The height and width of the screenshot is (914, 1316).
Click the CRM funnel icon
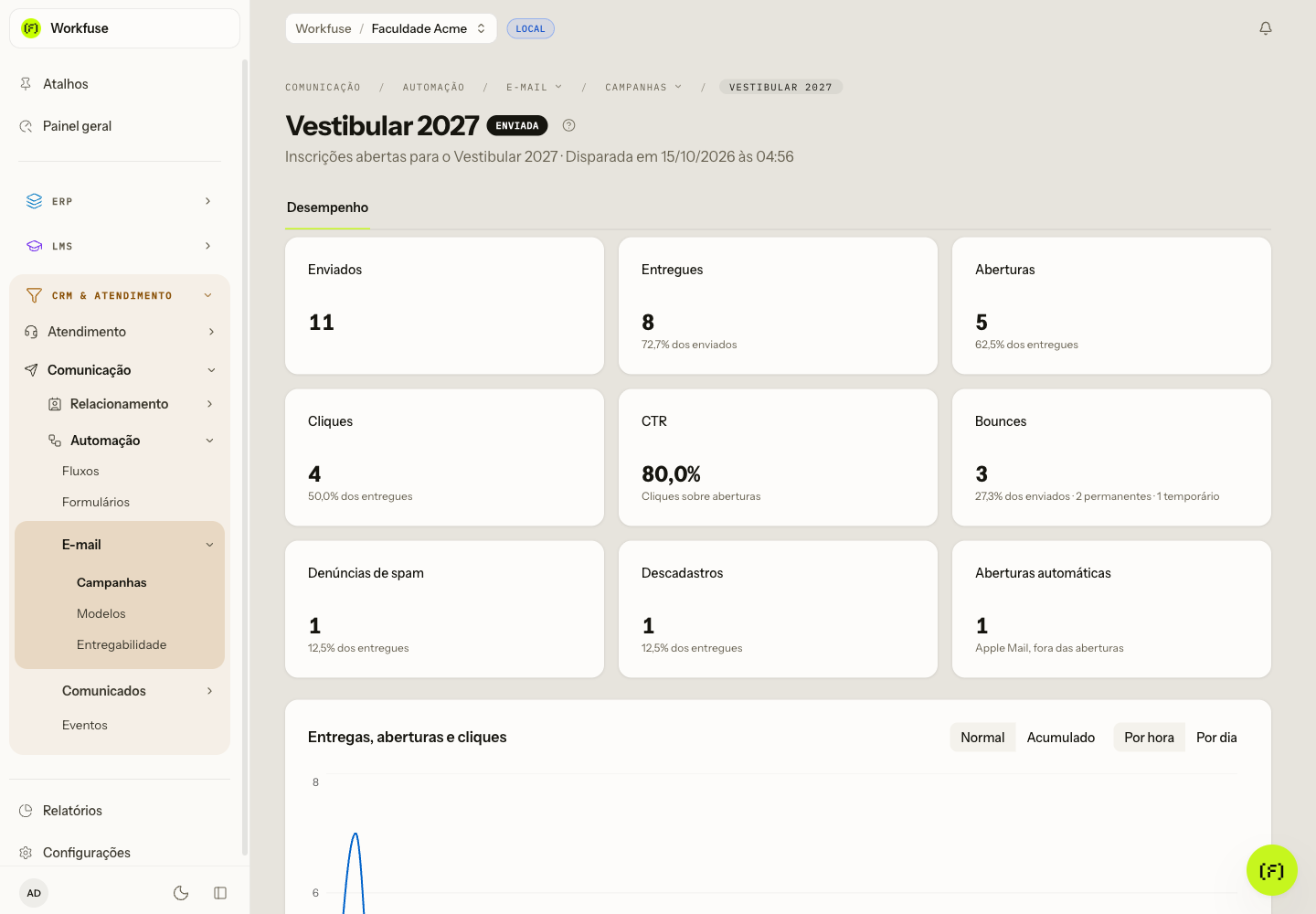34,295
